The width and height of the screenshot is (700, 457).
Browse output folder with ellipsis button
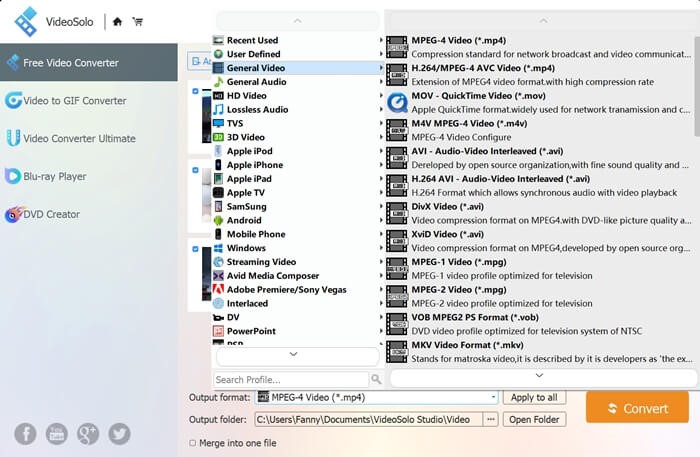pos(491,420)
